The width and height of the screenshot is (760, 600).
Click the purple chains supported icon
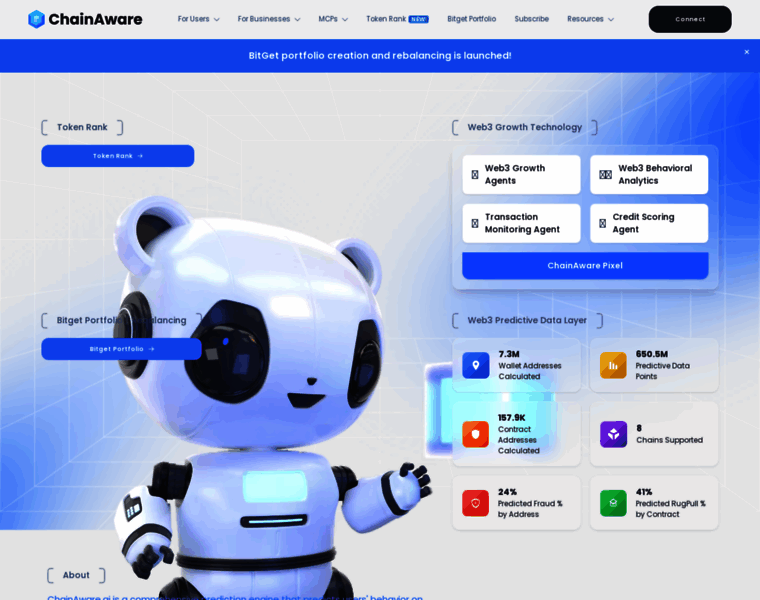click(x=613, y=434)
